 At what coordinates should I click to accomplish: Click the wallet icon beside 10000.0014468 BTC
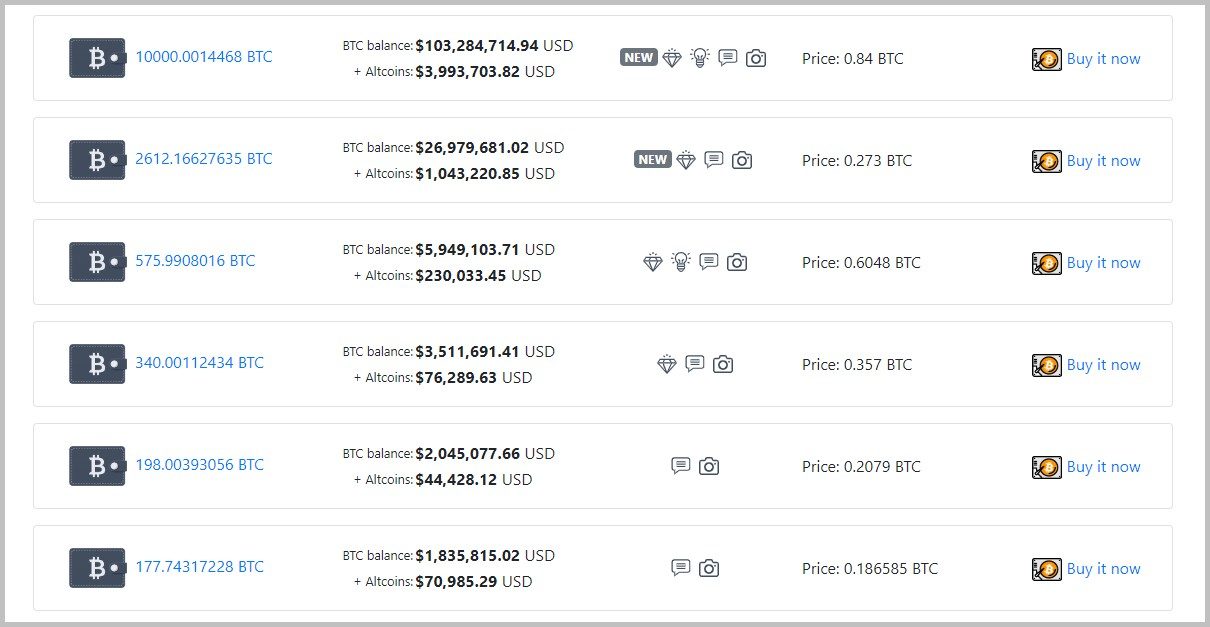pyautogui.click(x=97, y=58)
